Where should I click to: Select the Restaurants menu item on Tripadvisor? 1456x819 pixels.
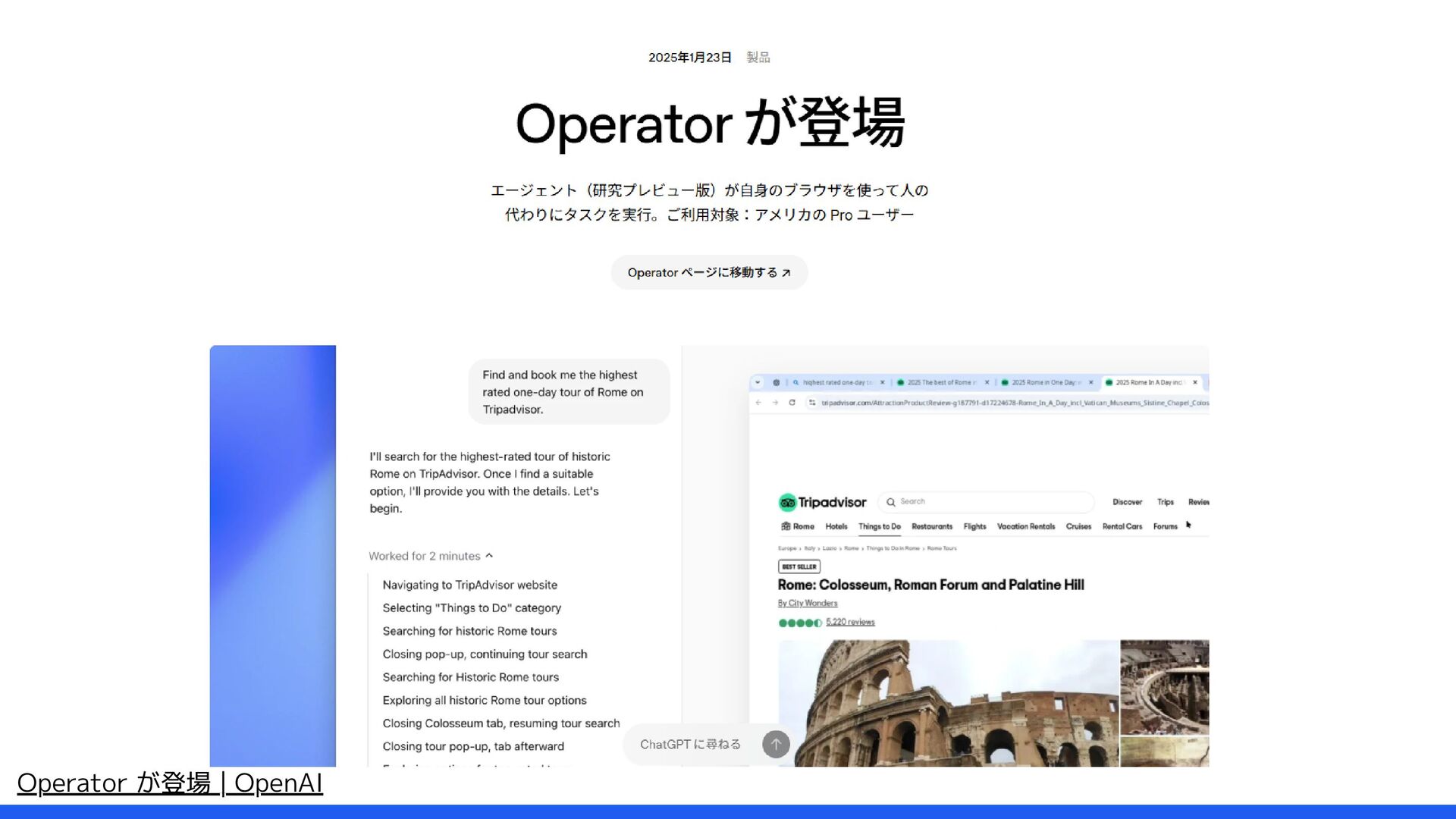[931, 526]
